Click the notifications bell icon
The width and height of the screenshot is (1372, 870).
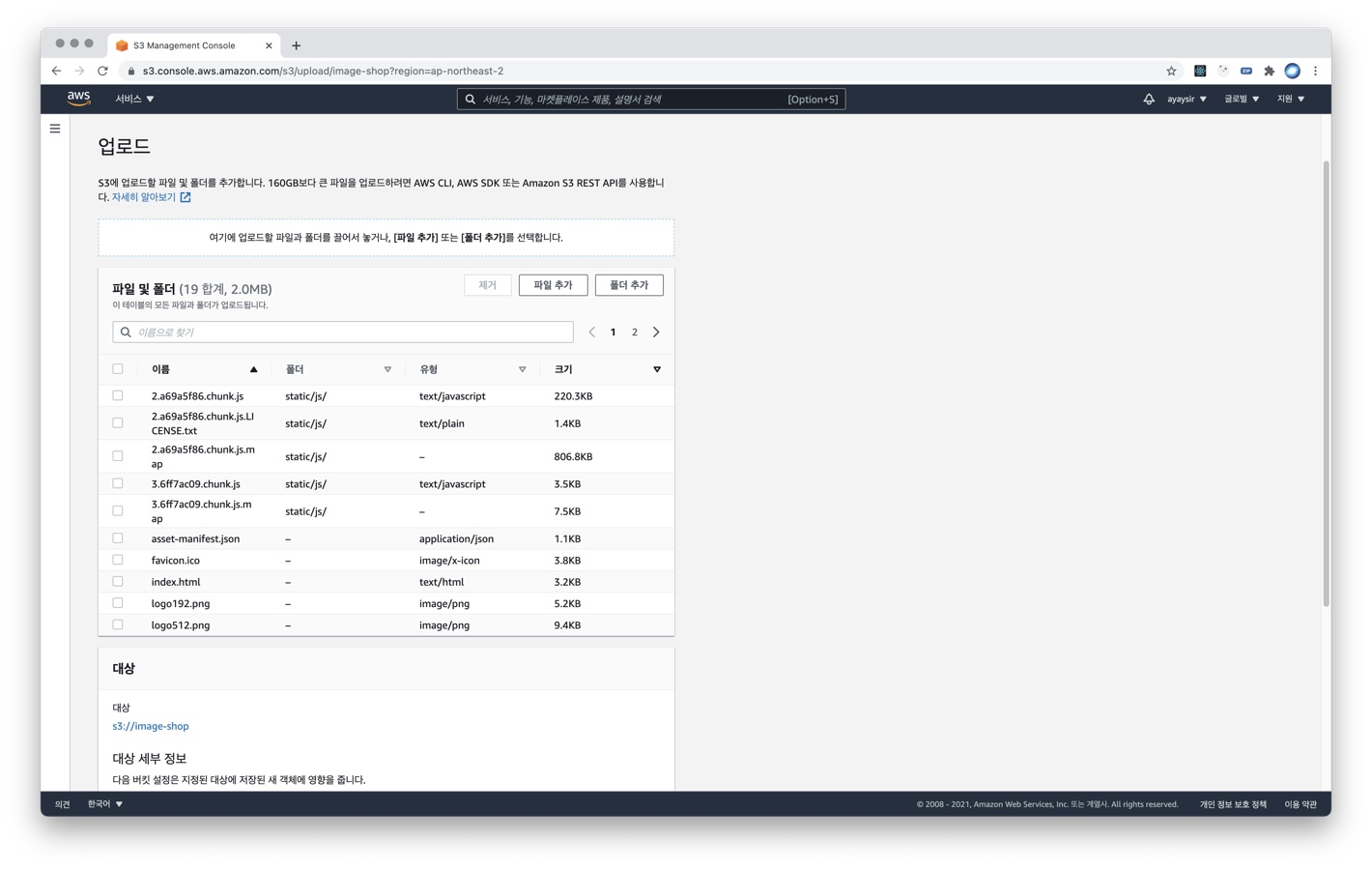[x=1148, y=99]
